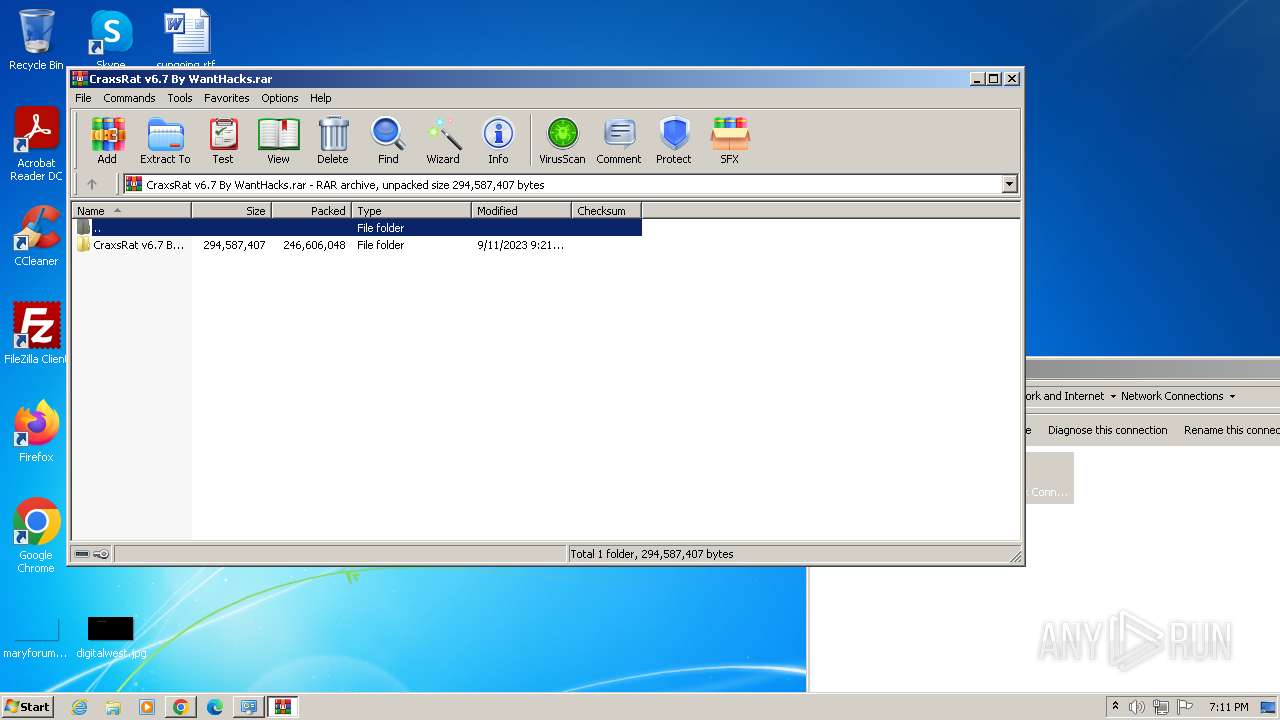
Task: Sort by Checksum column header
Action: coord(606,211)
